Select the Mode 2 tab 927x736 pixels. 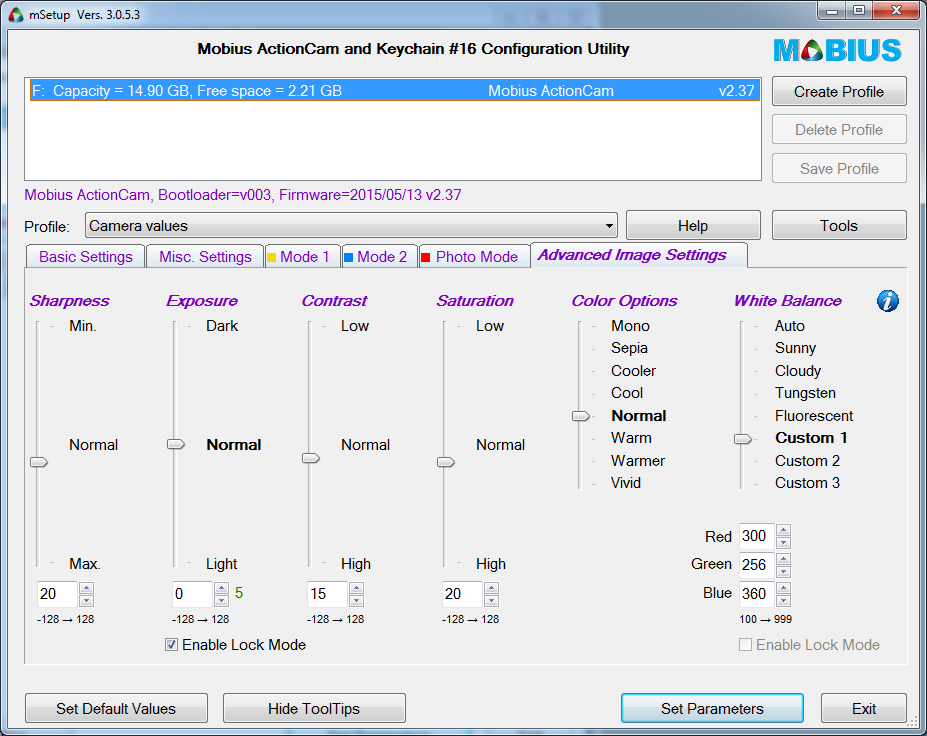coord(380,257)
